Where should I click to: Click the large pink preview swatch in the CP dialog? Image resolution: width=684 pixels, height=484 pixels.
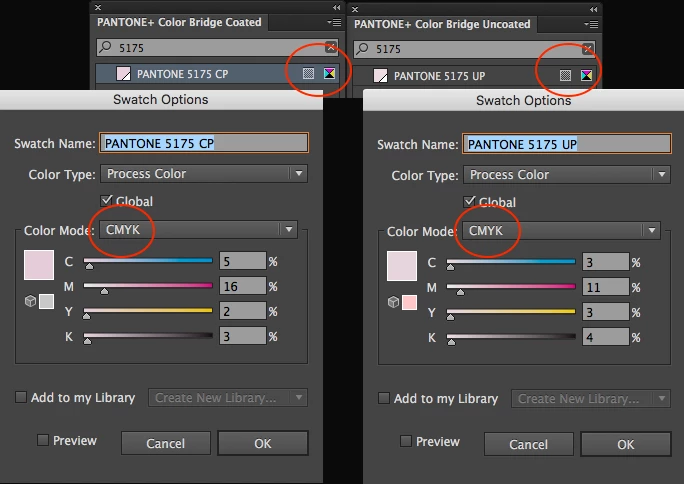[39, 265]
